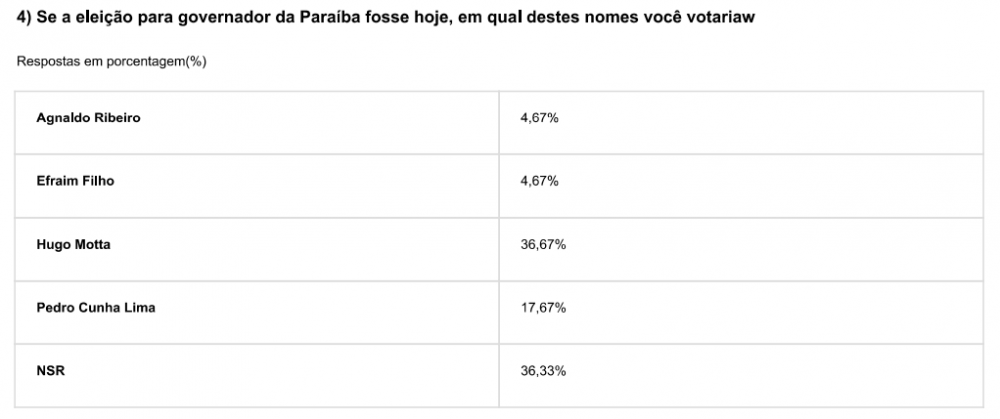1000x419 pixels.
Task: Click the word 'Filho' in second row
Action: 99,181
